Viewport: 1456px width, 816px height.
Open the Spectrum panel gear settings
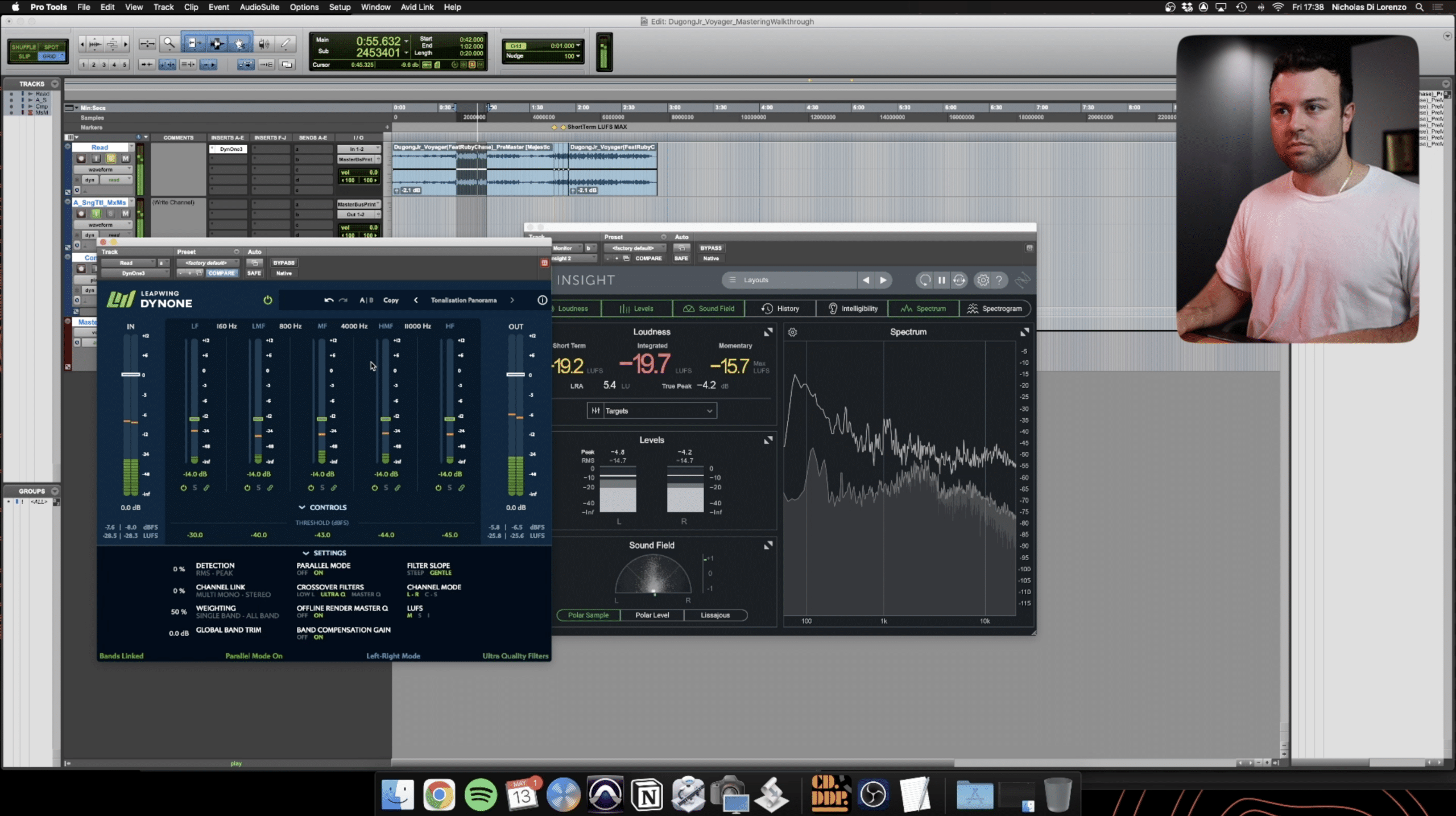tap(792, 332)
